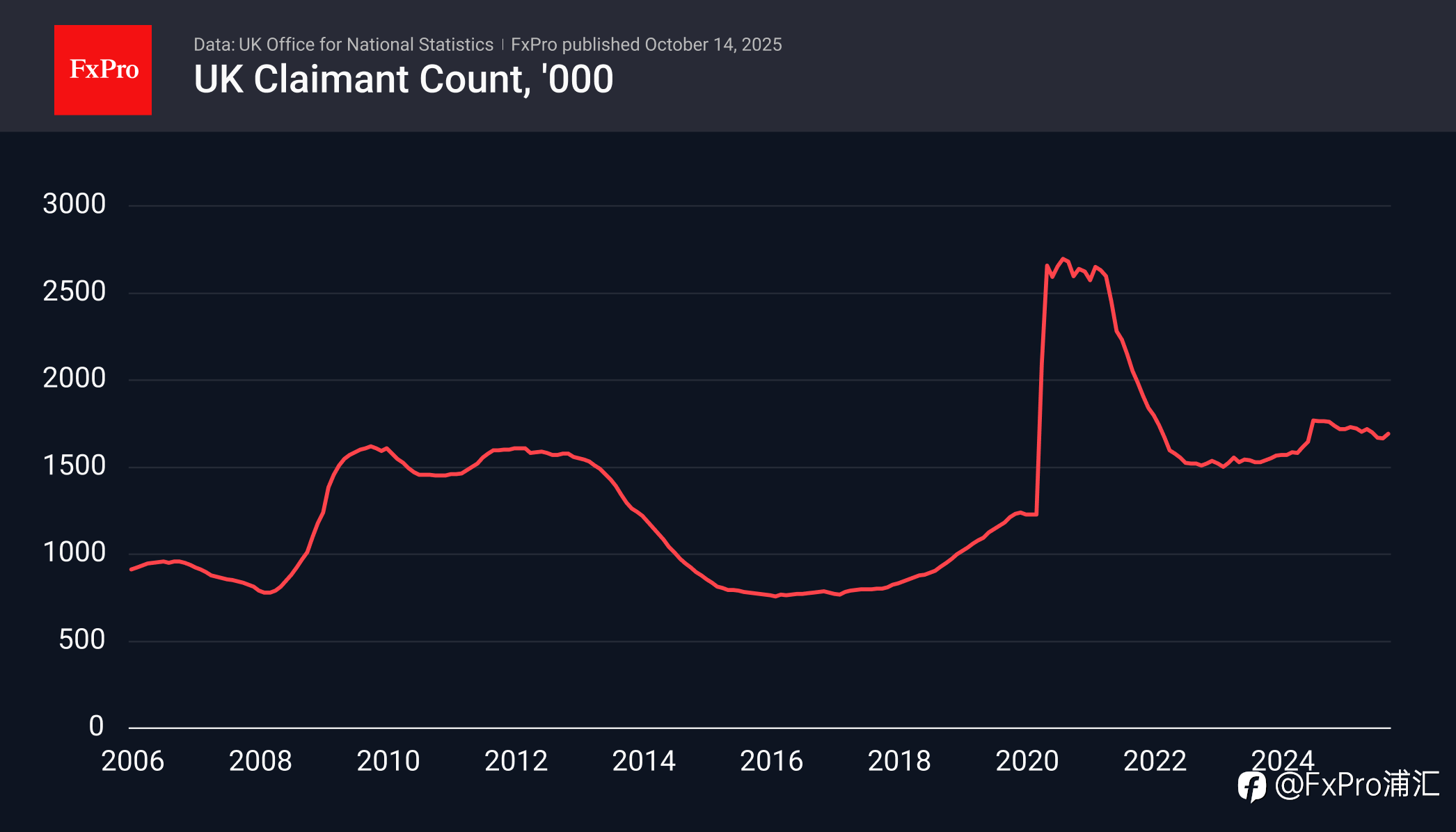The width and height of the screenshot is (1456, 832).
Task: Click the 2006 x-axis label
Action: point(132,761)
